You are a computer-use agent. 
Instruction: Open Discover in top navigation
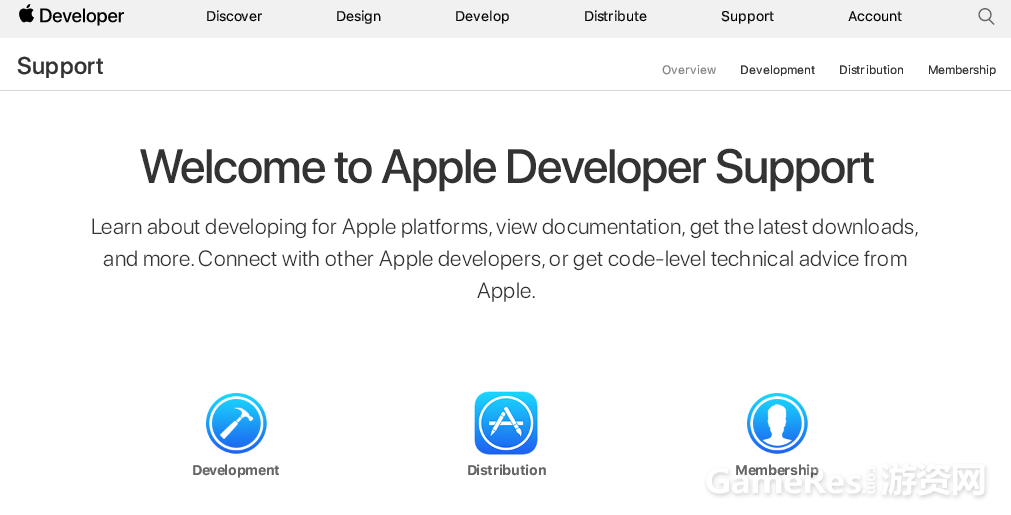click(234, 16)
